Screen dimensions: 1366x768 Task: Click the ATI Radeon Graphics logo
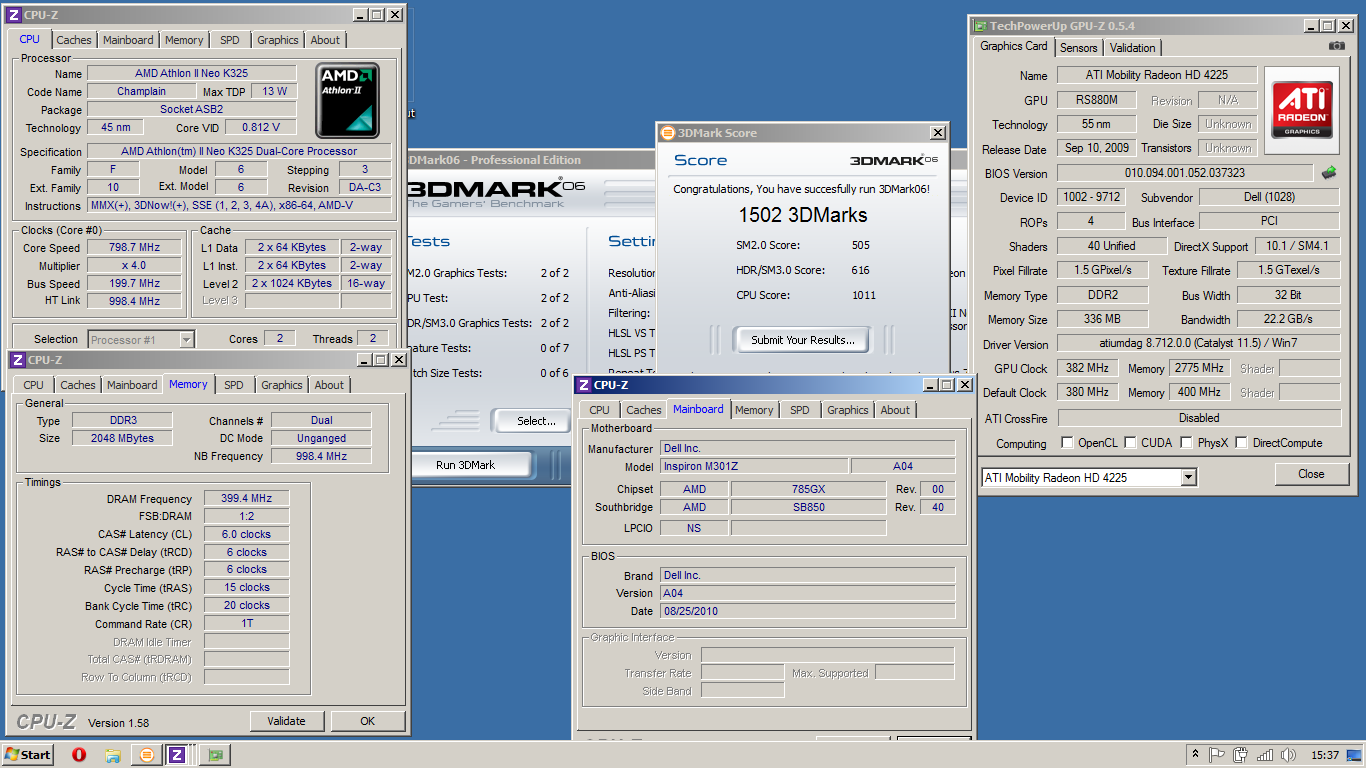pyautogui.click(x=1302, y=111)
